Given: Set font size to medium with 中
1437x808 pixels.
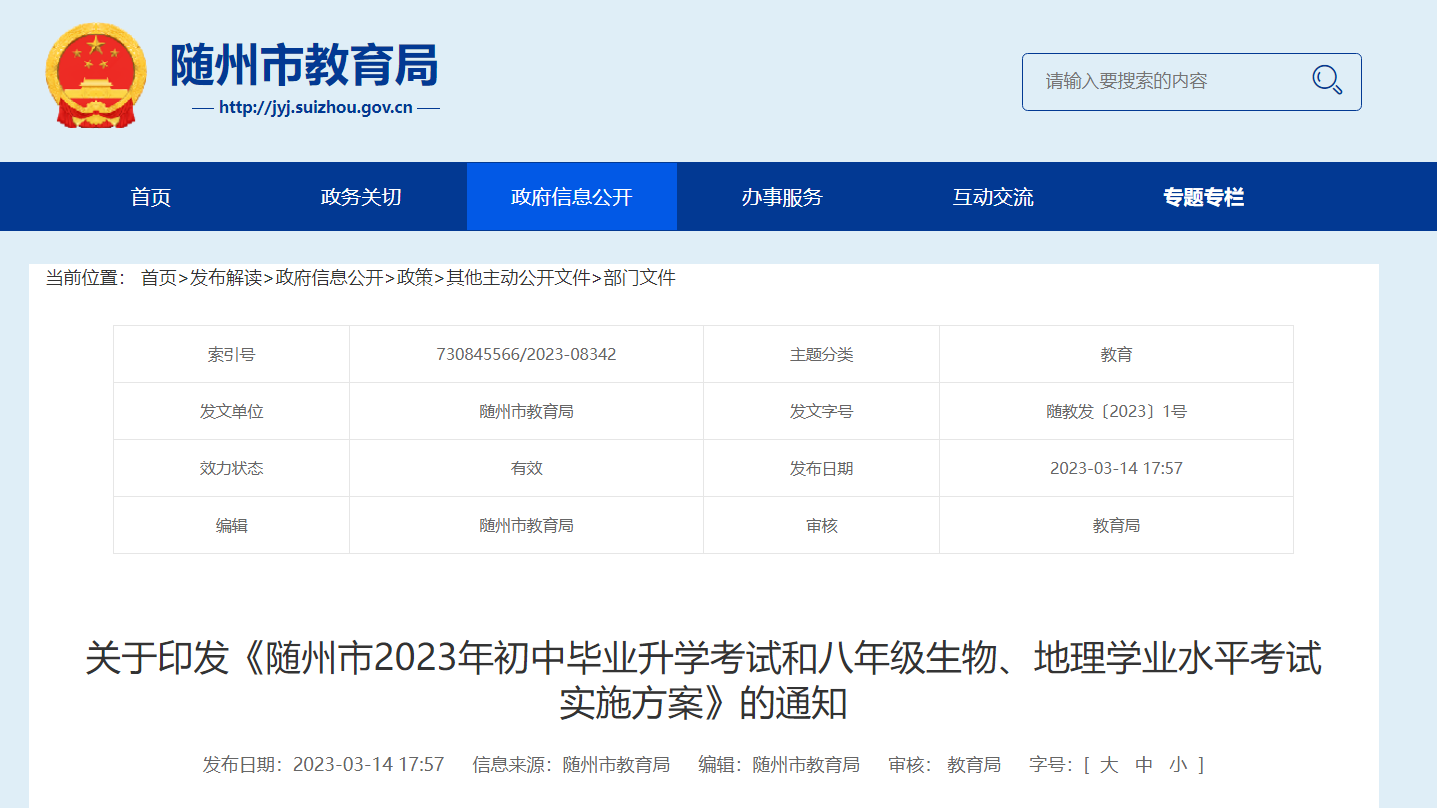Looking at the screenshot, I should pyautogui.click(x=1144, y=765).
